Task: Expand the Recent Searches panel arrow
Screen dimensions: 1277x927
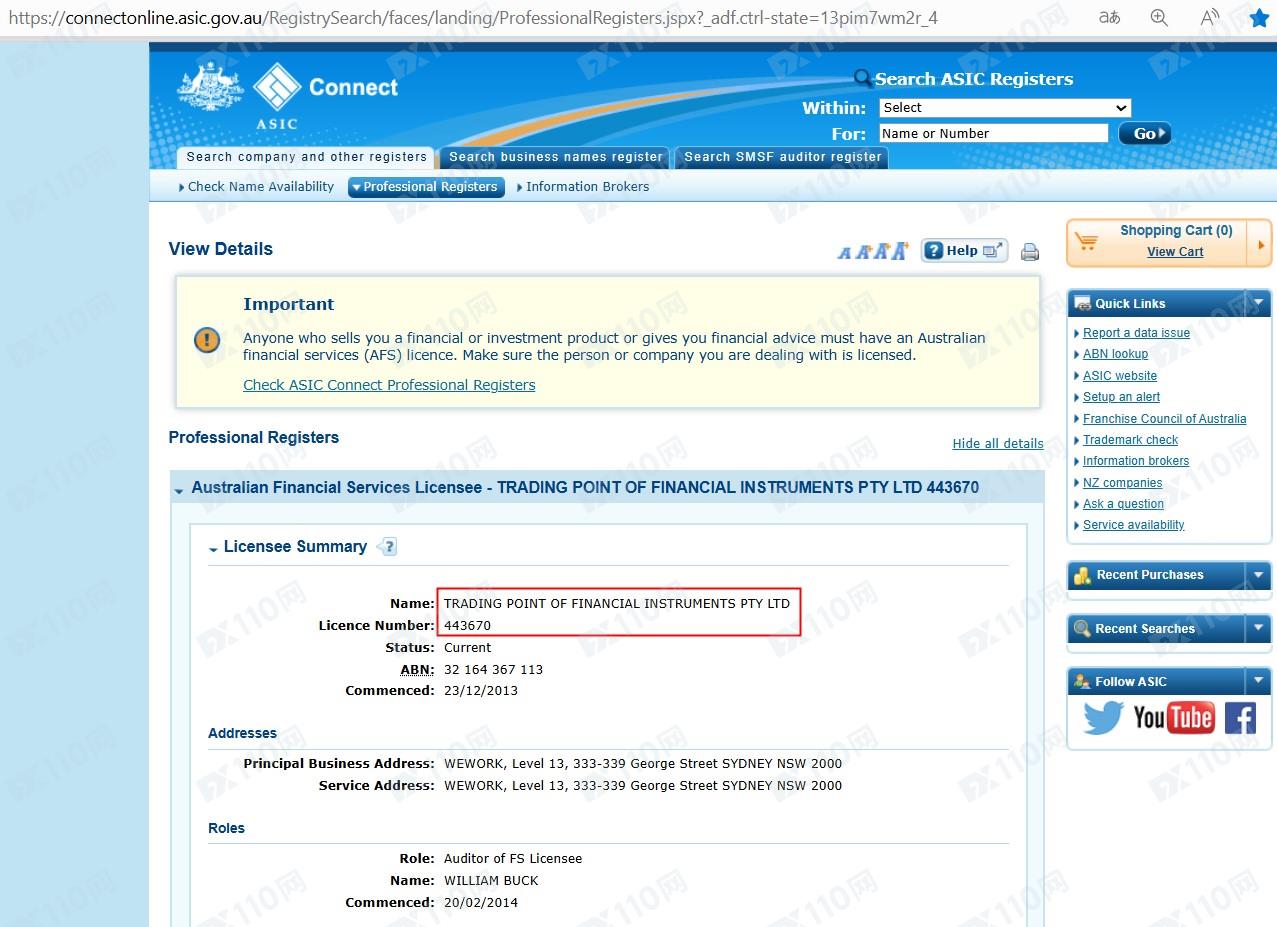Action: [1258, 629]
